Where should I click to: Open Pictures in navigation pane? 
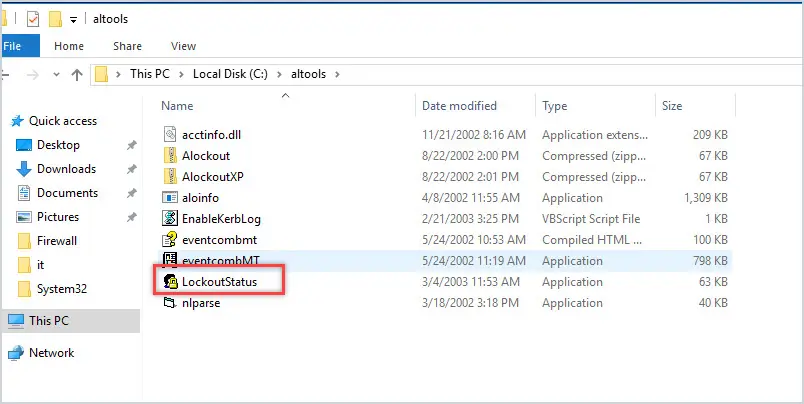58,217
